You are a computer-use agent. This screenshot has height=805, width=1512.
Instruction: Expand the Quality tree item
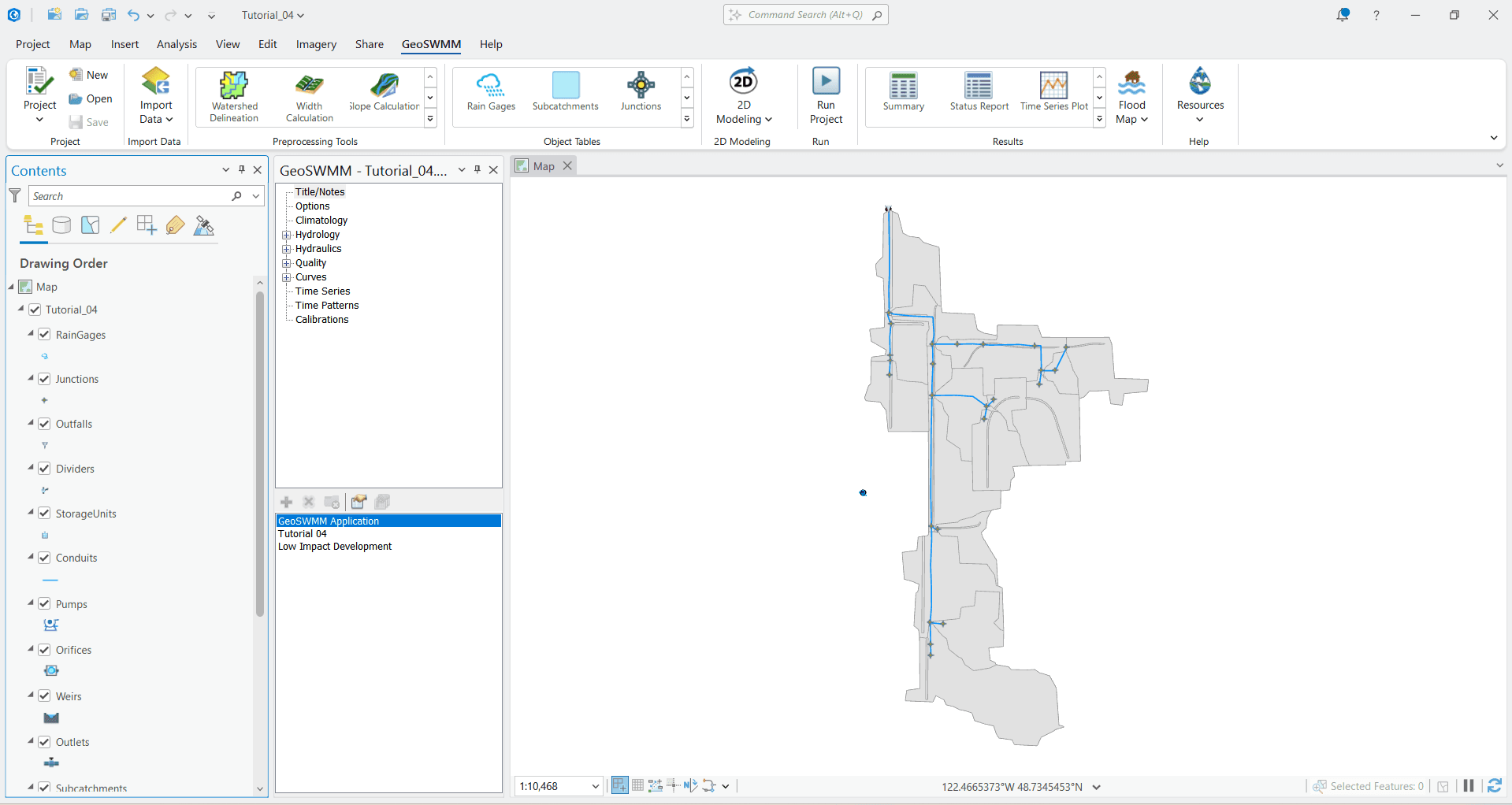[x=287, y=263]
